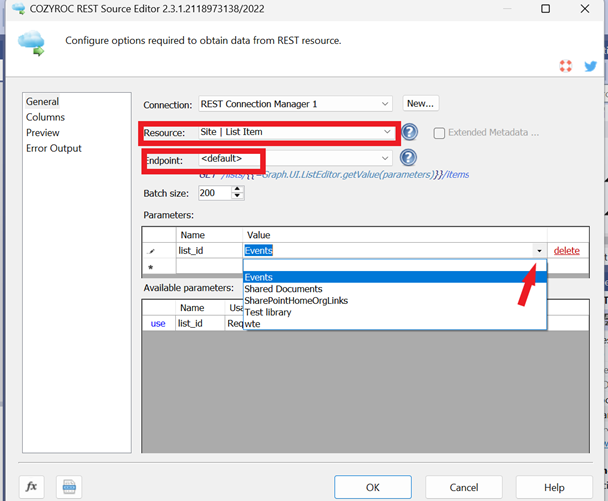The height and width of the screenshot is (501, 608).
Task: Expand the Endpoint <default> dropdown
Action: (x=386, y=158)
